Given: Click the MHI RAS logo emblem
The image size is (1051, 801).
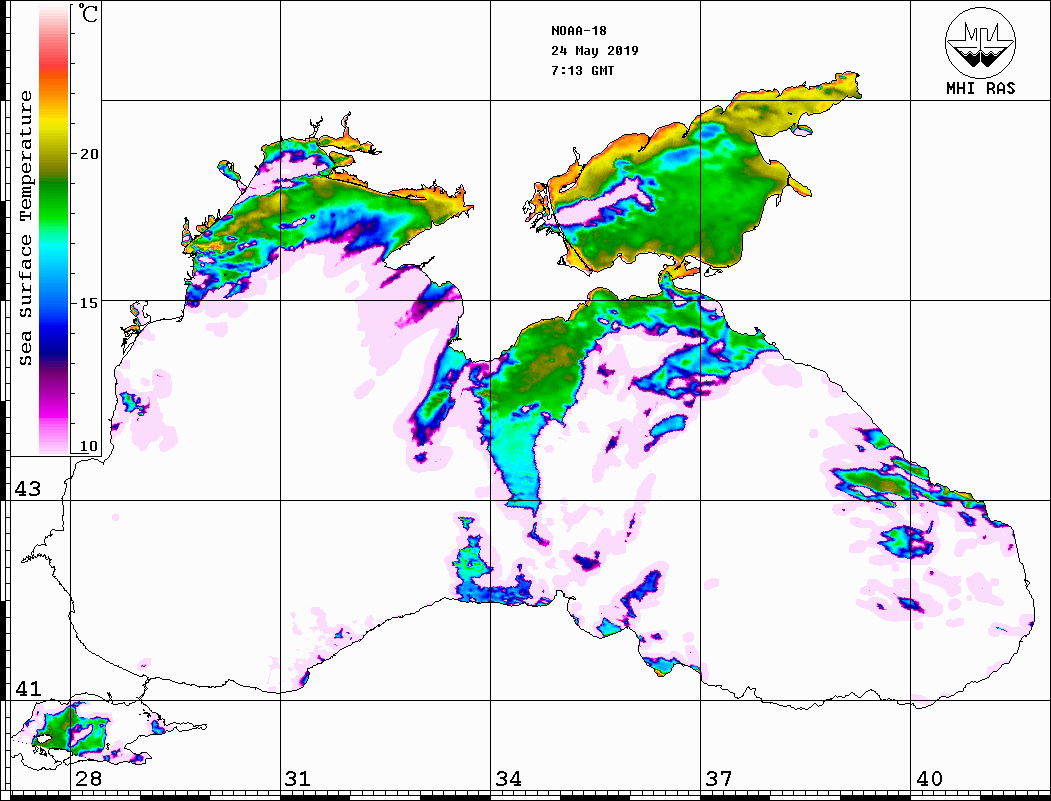Looking at the screenshot, I should point(980,43).
